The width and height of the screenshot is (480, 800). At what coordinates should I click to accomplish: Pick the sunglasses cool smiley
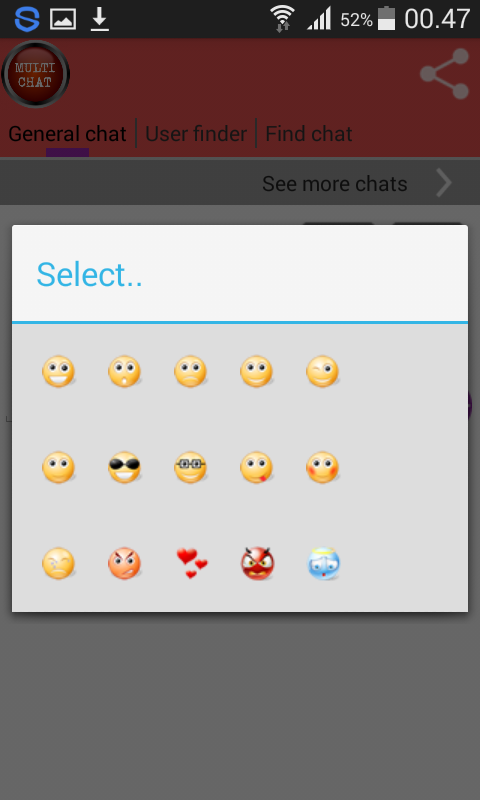pyautogui.click(x=124, y=467)
